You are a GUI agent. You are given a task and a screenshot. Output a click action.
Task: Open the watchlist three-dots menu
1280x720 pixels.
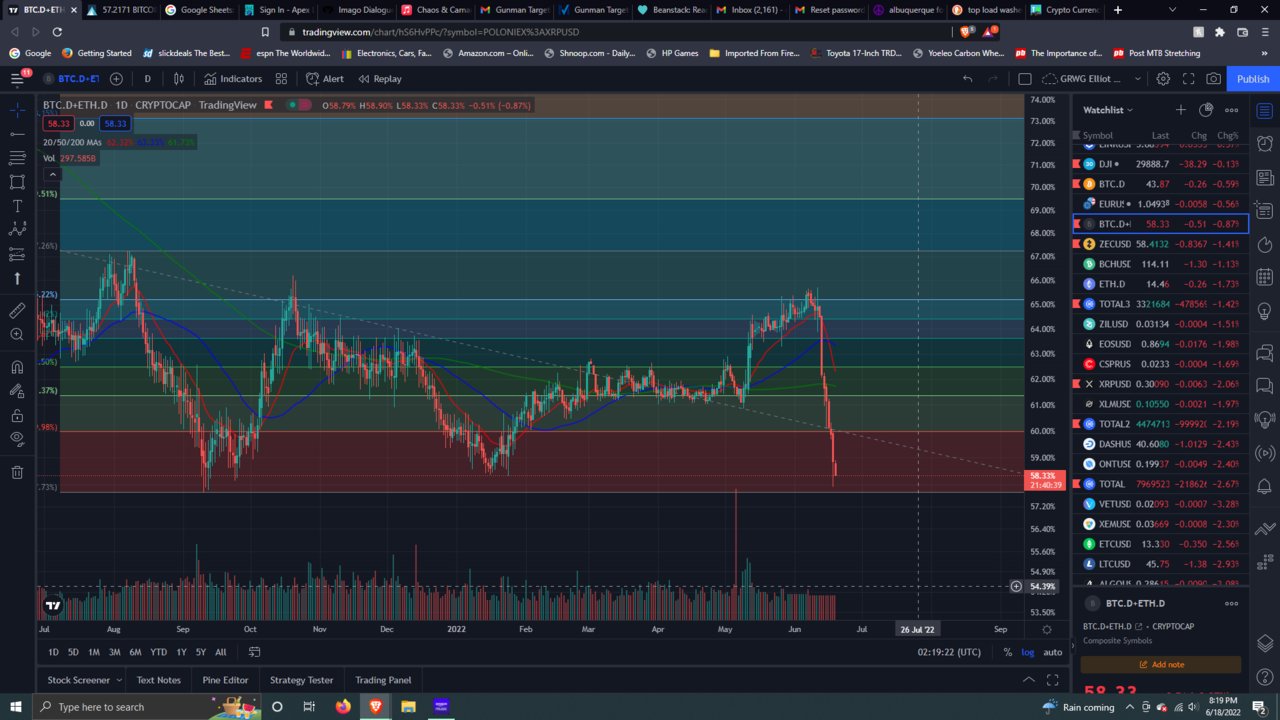tap(1232, 110)
